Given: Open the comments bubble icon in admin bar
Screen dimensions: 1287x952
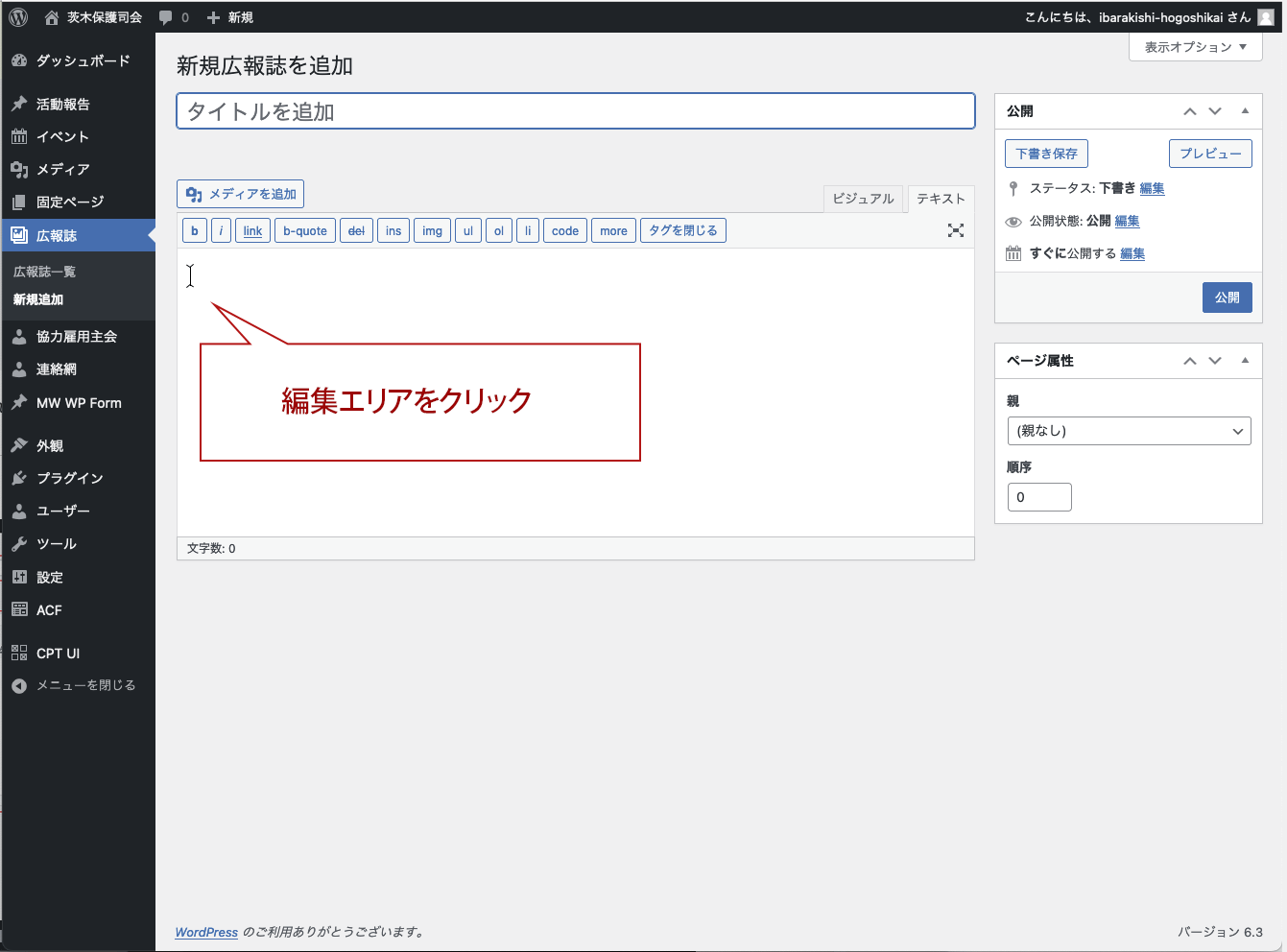Looking at the screenshot, I should click(x=166, y=17).
